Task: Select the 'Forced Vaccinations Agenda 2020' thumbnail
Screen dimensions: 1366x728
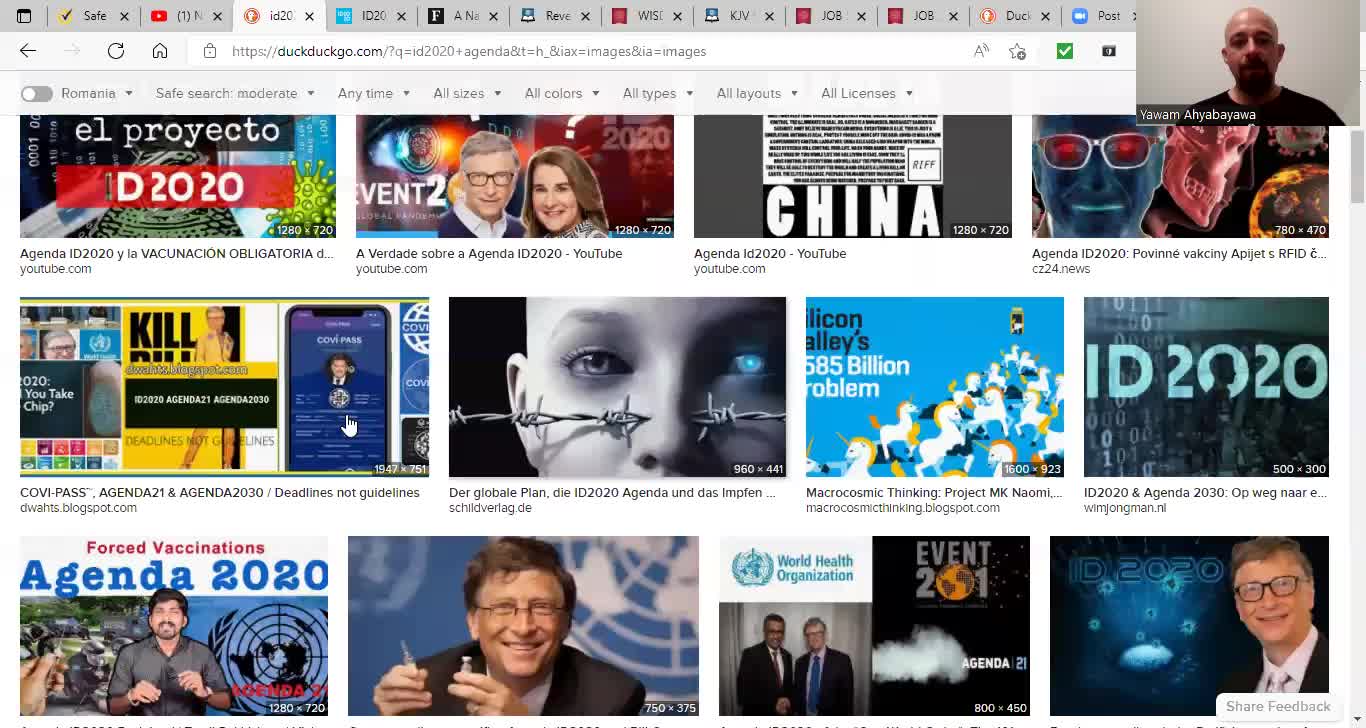Action: 174,626
